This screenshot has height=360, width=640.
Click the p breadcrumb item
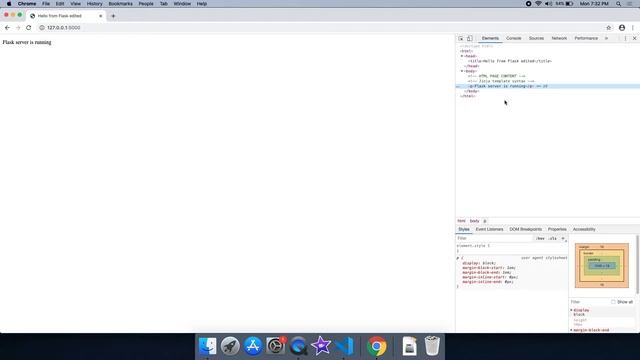pyautogui.click(x=484, y=221)
